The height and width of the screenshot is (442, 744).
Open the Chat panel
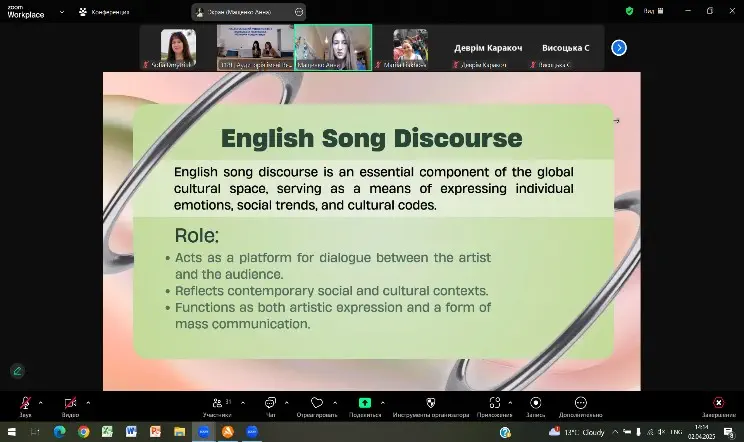click(x=270, y=403)
